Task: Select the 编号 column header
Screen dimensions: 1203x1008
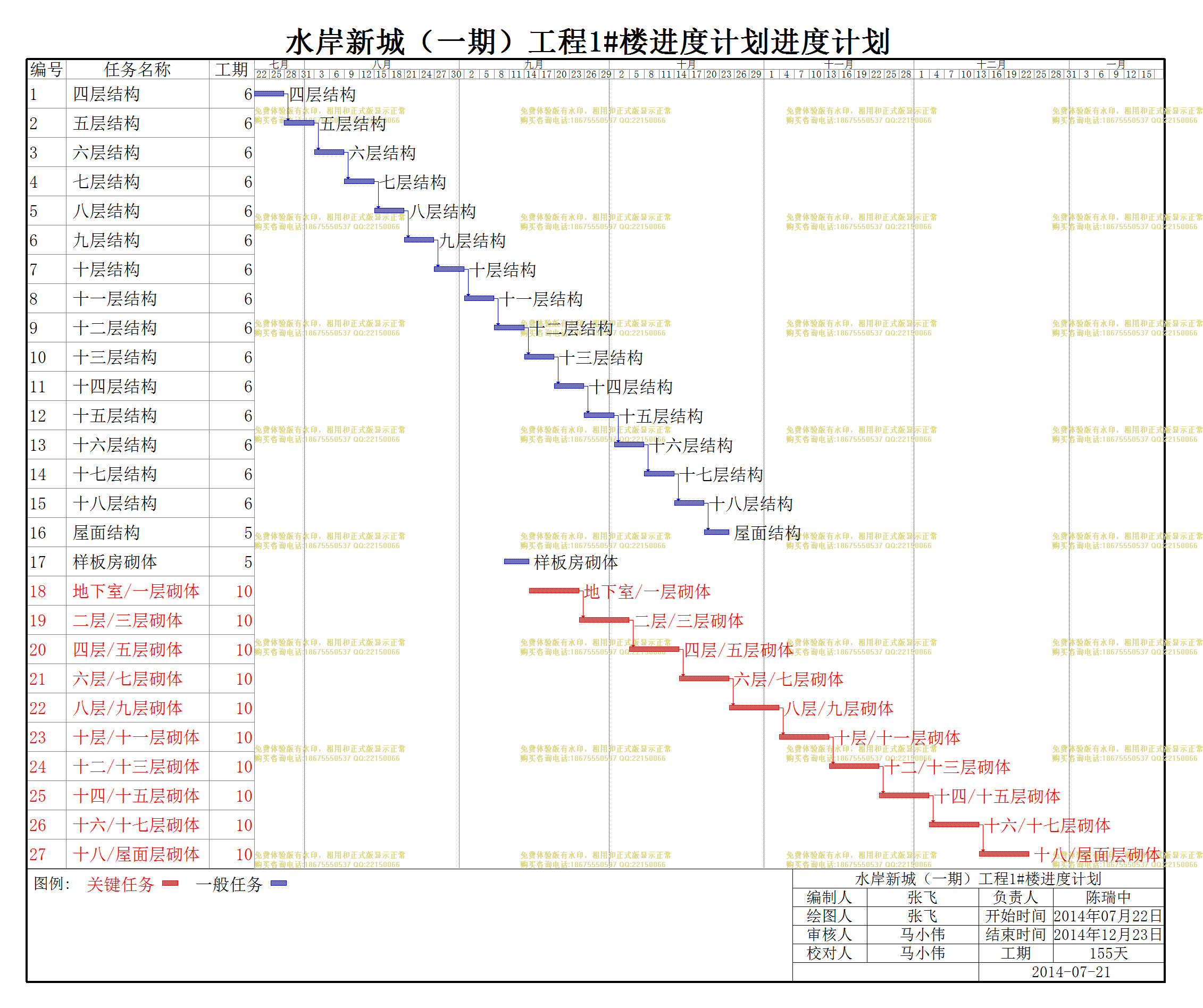Action: click(x=46, y=69)
